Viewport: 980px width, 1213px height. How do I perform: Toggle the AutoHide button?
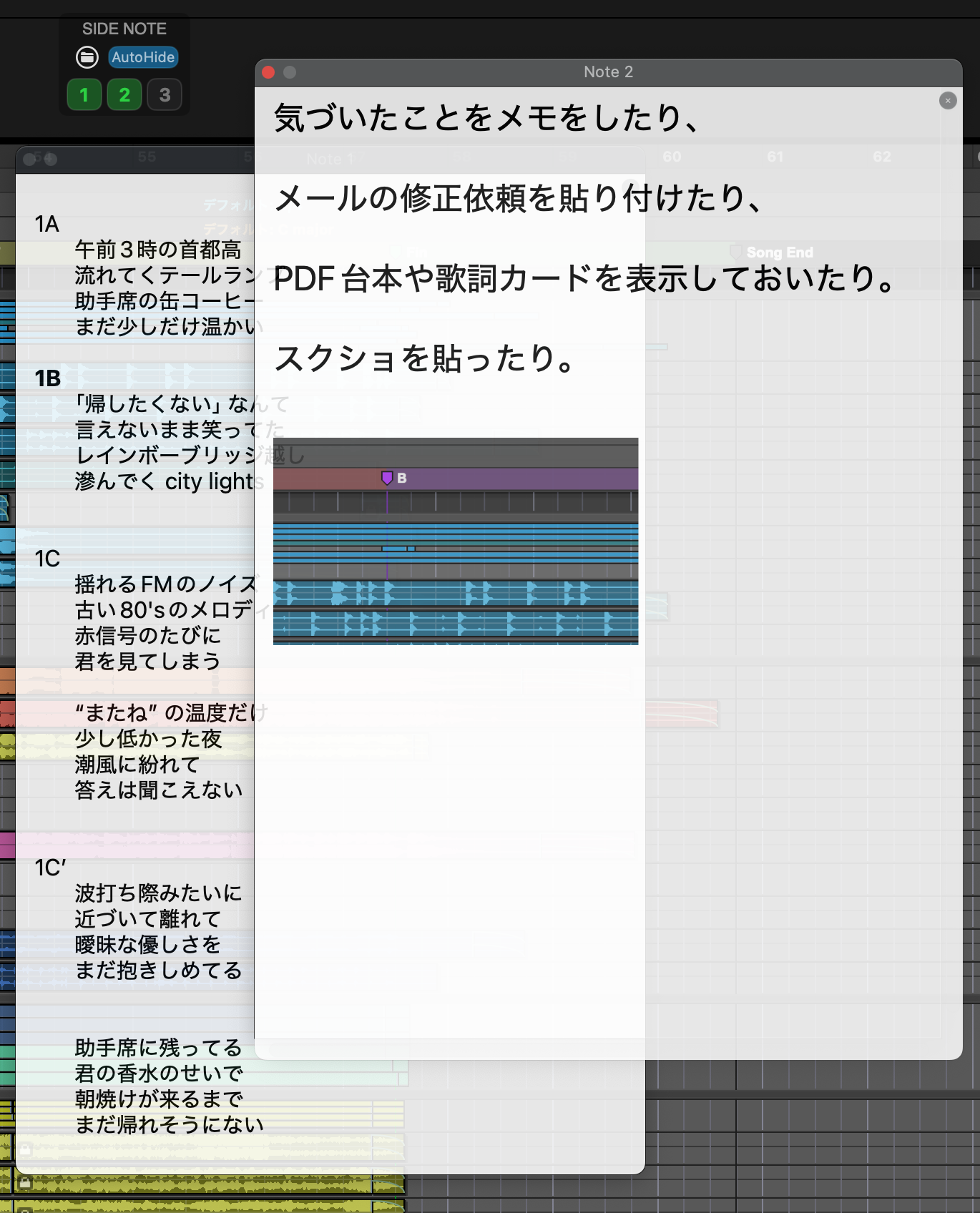click(x=143, y=57)
